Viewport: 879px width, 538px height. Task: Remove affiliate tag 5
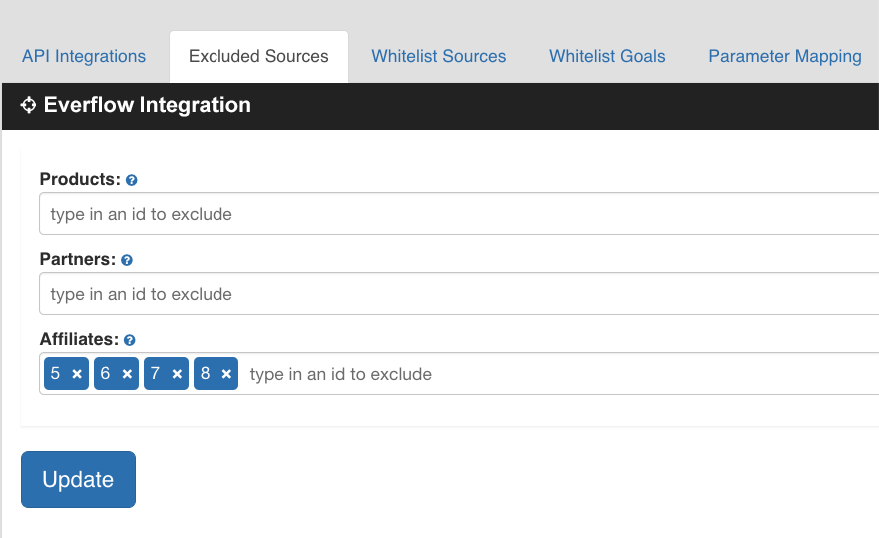77,374
